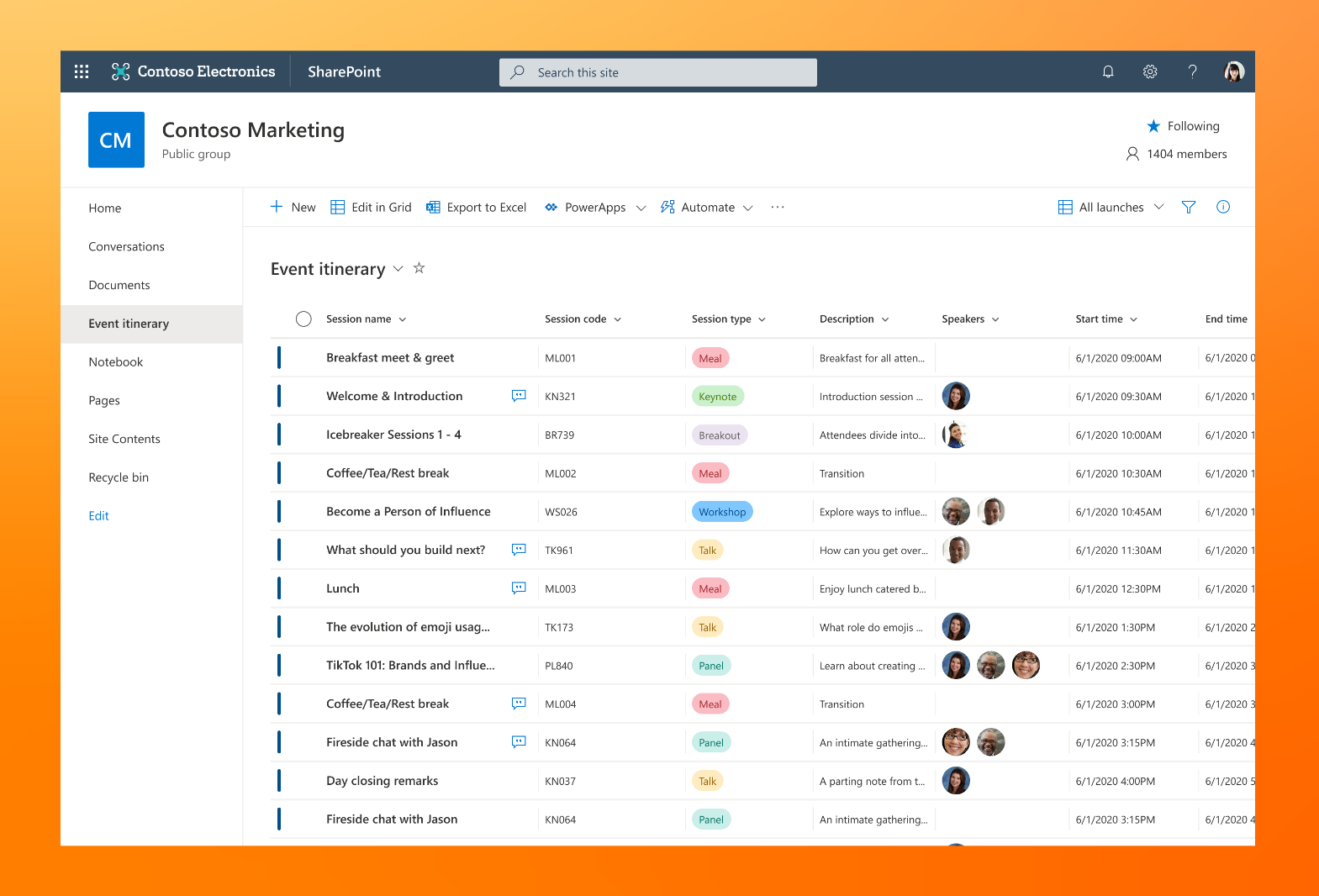Click the New item button
This screenshot has height=896, width=1319.
(293, 207)
